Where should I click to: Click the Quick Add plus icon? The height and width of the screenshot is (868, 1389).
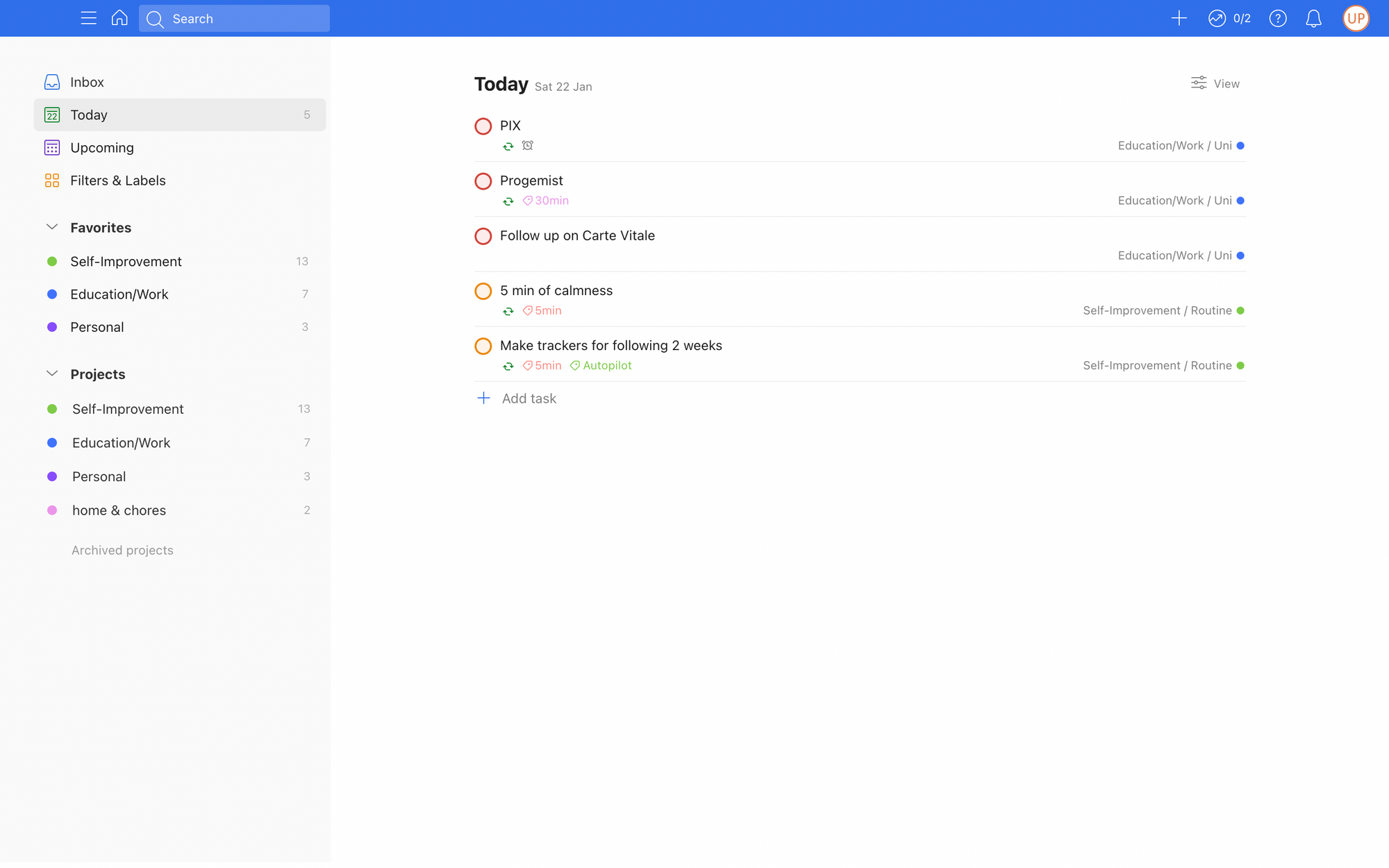1179,18
